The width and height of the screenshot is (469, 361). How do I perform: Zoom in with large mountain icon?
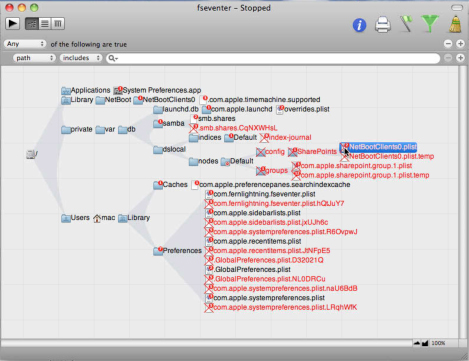425,343
